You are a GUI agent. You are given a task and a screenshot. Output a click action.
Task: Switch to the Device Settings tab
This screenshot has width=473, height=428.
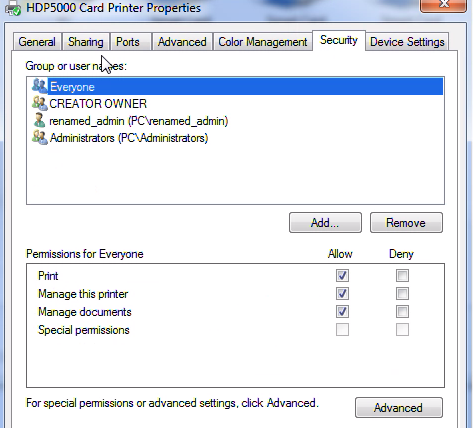[407, 42]
